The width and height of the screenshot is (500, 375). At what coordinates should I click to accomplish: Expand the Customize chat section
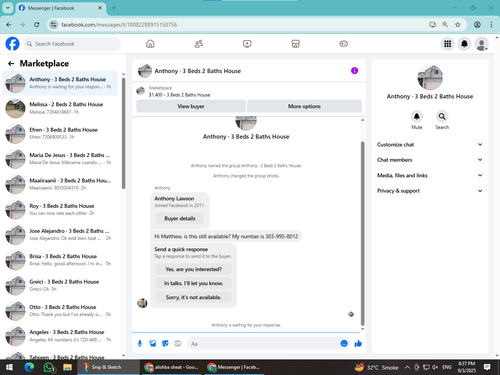(x=430, y=144)
